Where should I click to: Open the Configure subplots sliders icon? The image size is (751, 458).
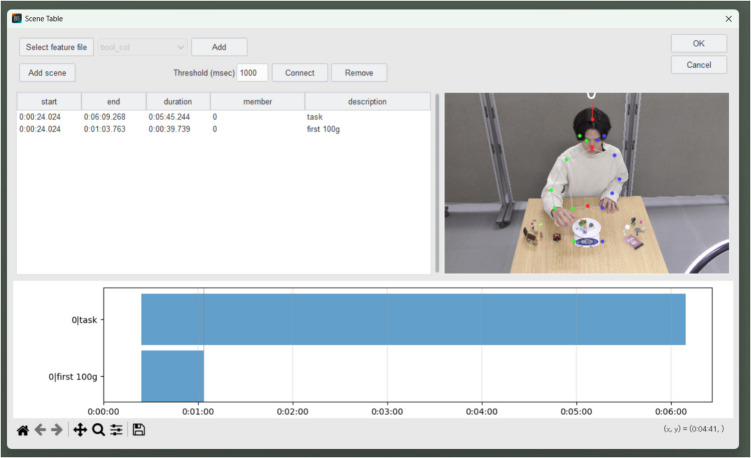(116, 430)
